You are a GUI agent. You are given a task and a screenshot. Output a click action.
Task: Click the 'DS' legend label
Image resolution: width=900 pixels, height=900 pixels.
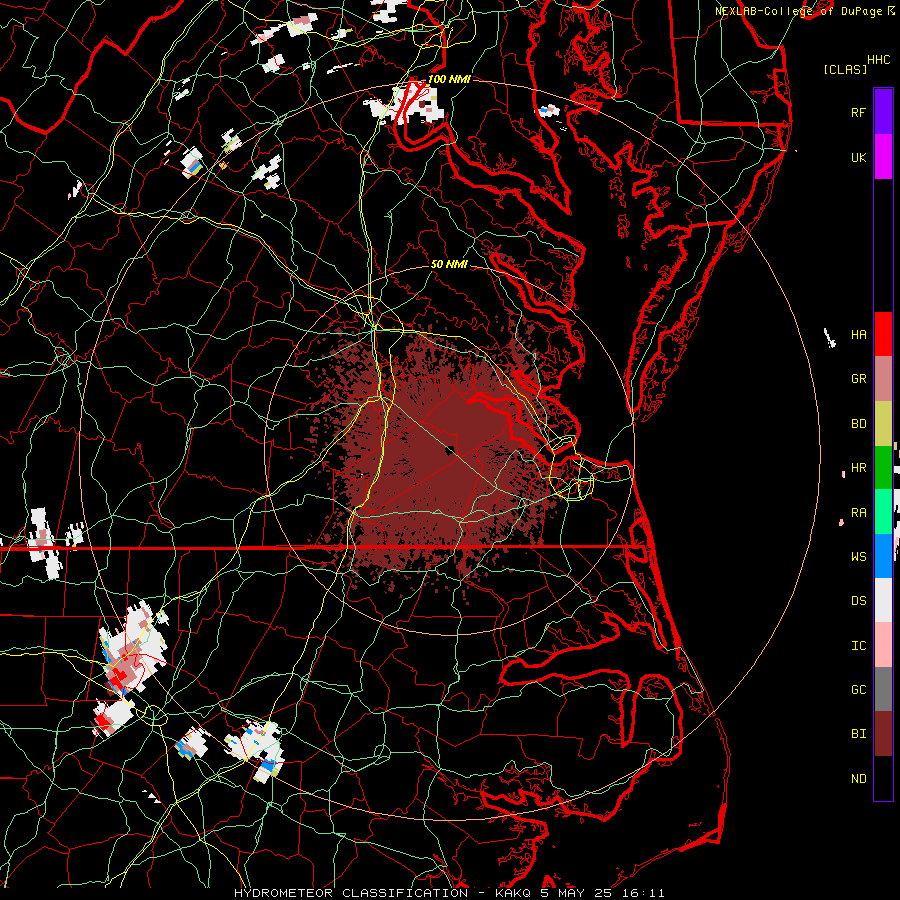pos(858,600)
